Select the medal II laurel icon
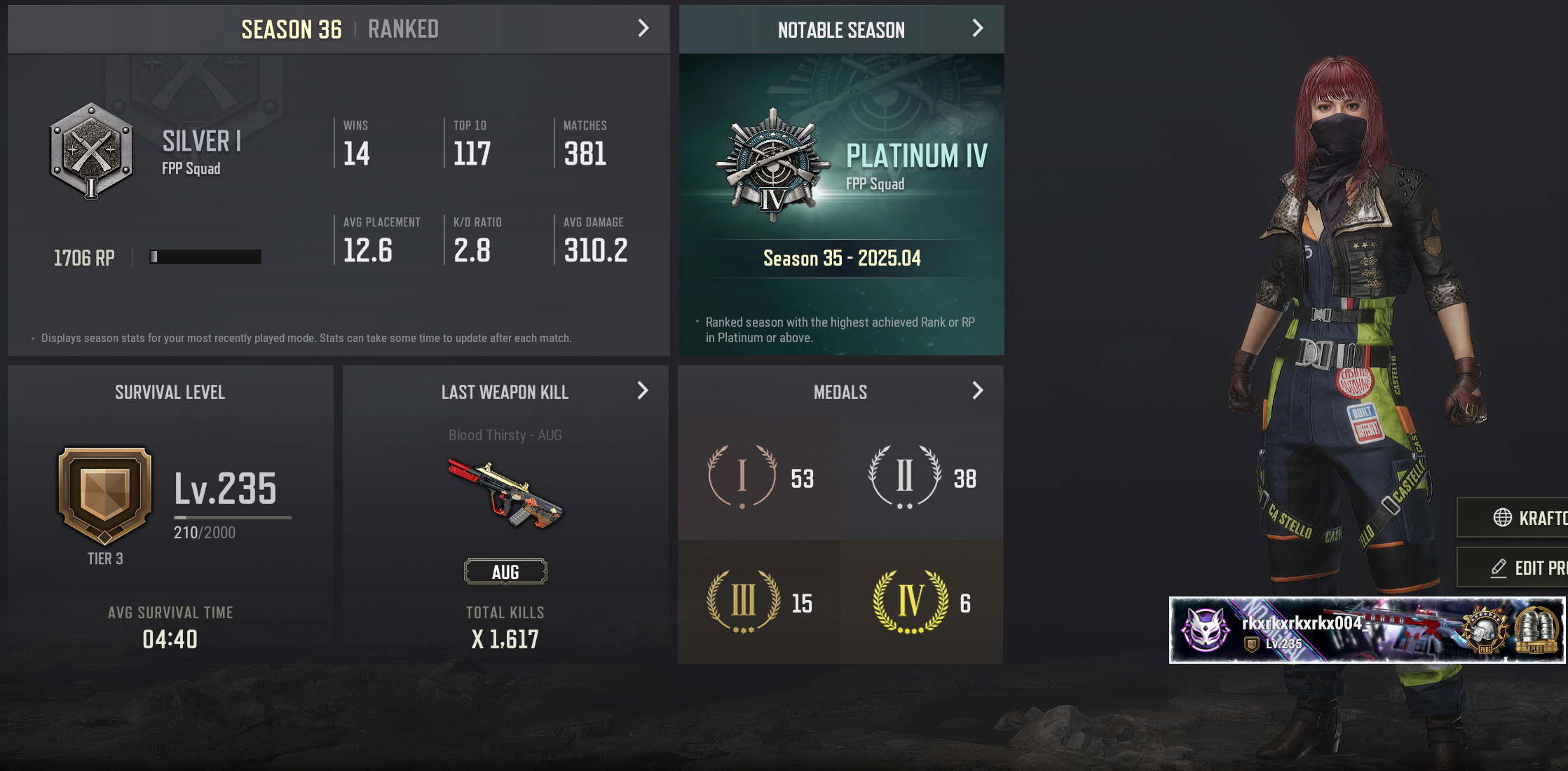The height and width of the screenshot is (771, 1568). pos(904,477)
